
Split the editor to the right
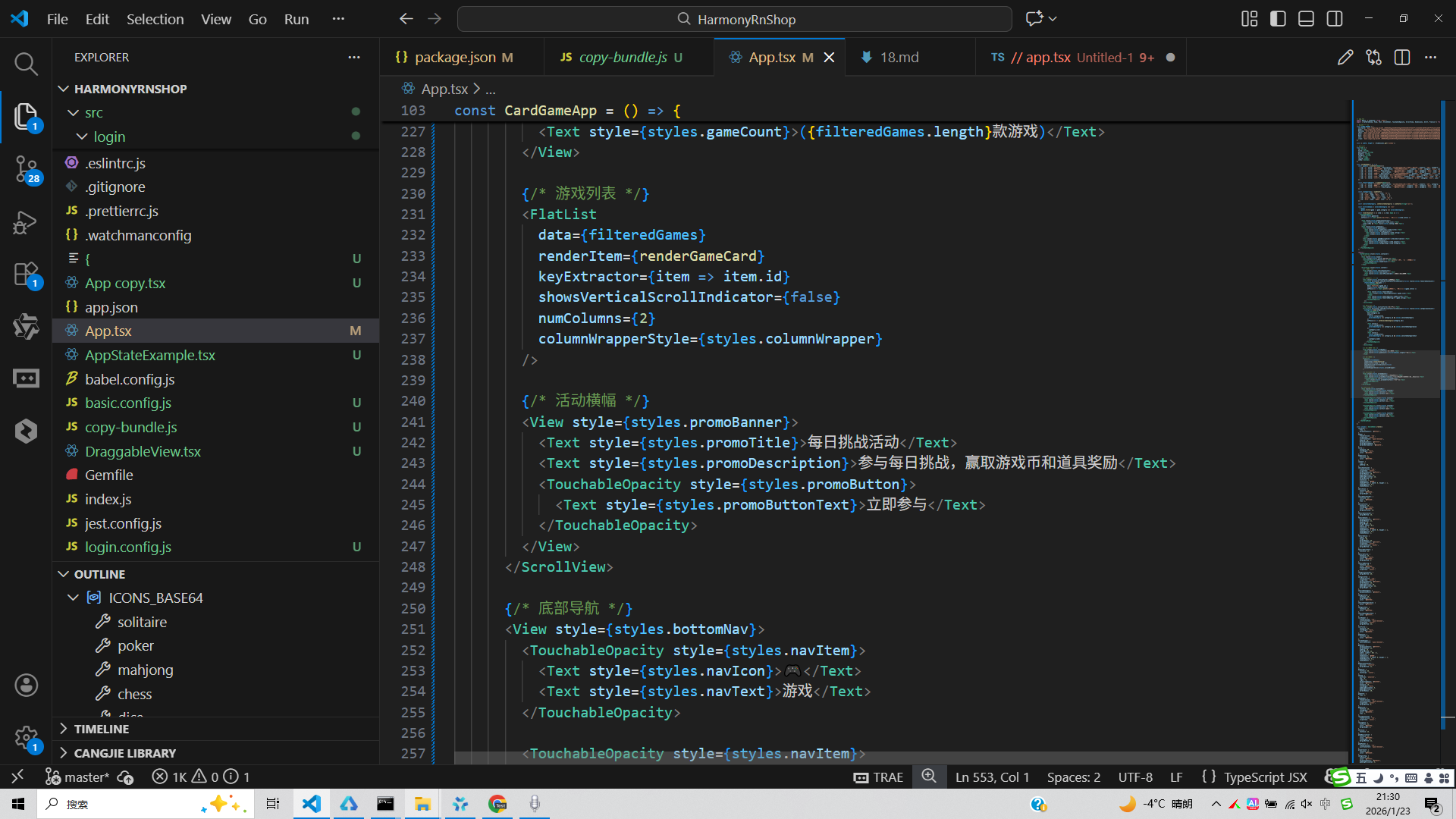pyautogui.click(x=1402, y=58)
